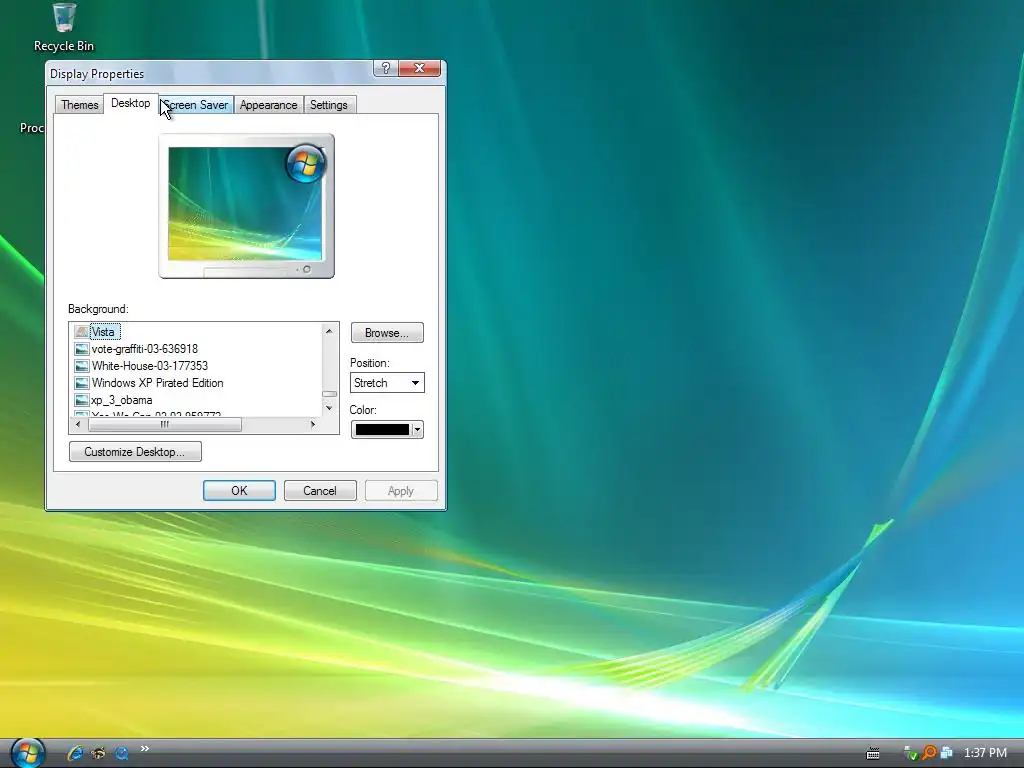Click background list scroll up arrow

click(329, 331)
